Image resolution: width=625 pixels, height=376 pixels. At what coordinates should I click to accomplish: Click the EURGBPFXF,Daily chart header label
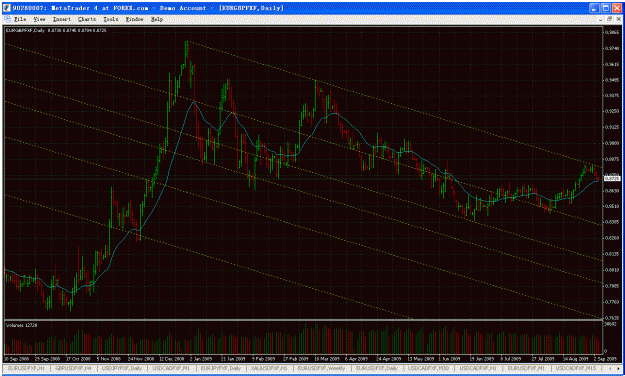click(x=25, y=30)
